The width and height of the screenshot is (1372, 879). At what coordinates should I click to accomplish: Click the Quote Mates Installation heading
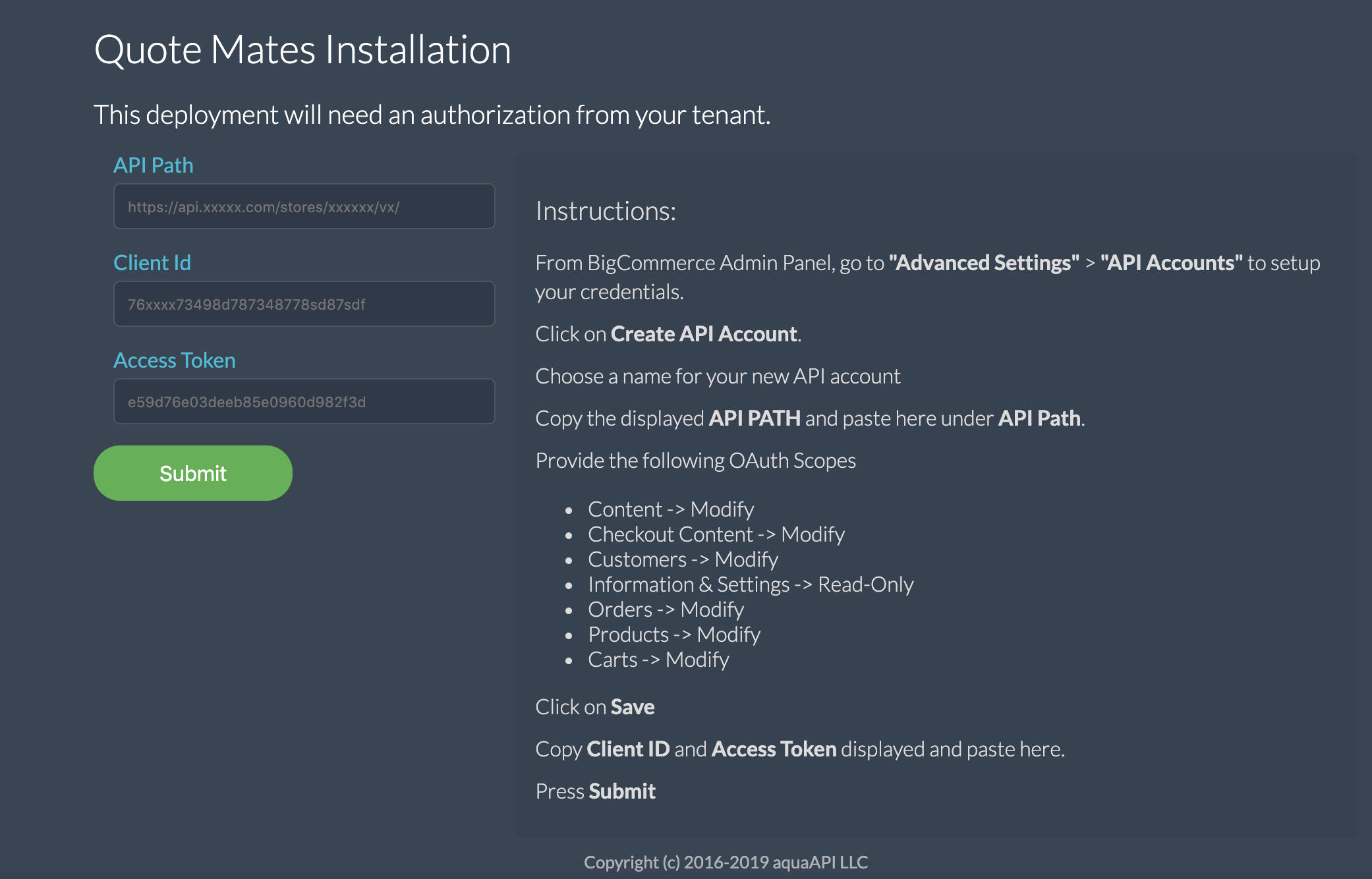[x=302, y=50]
